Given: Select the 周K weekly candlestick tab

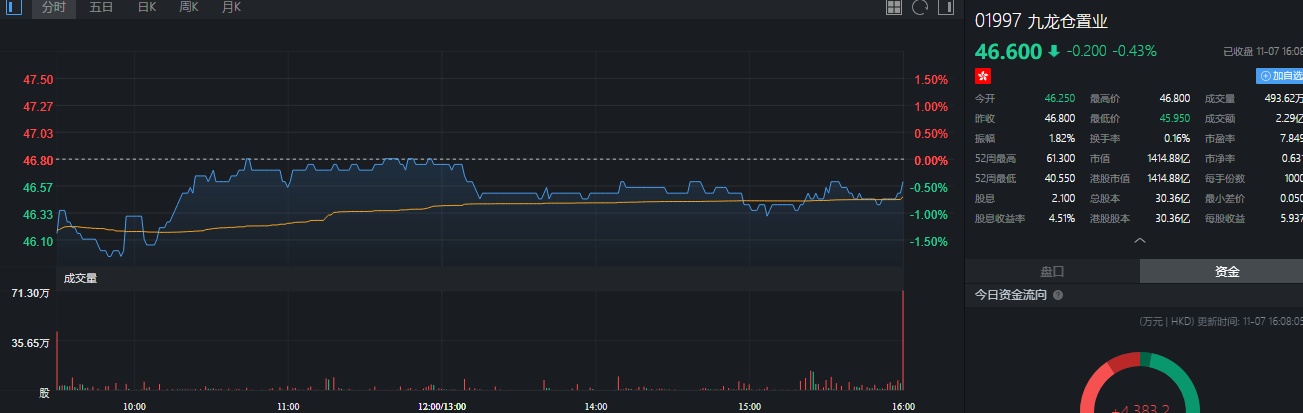Looking at the screenshot, I should [x=188, y=8].
